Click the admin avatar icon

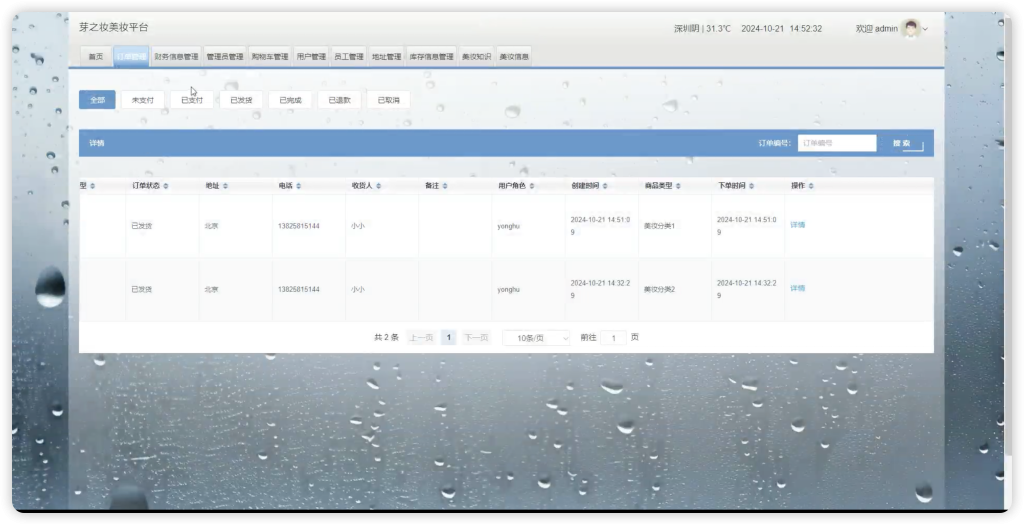pos(910,28)
